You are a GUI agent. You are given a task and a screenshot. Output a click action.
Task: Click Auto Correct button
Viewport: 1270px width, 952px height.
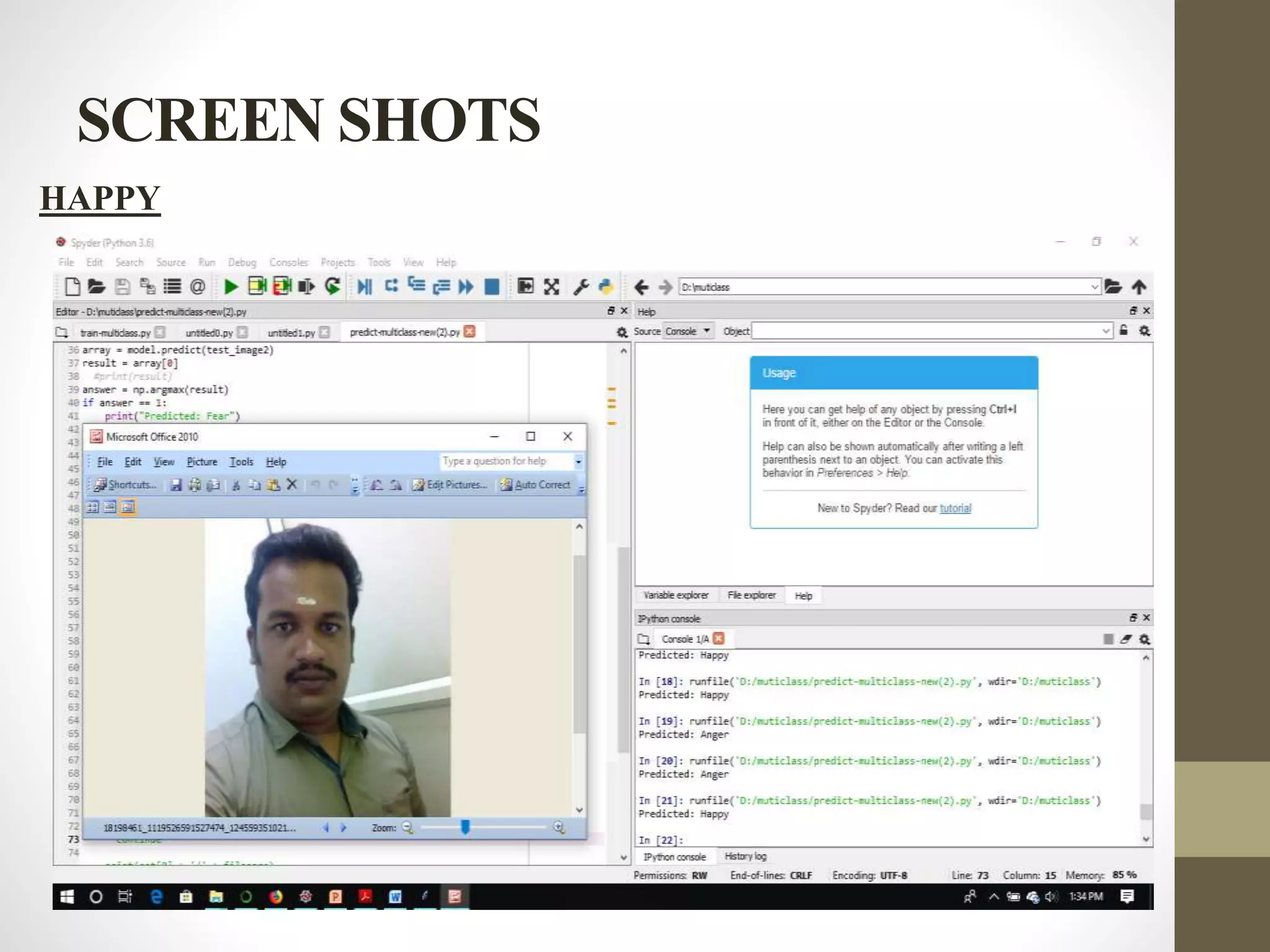[535, 485]
